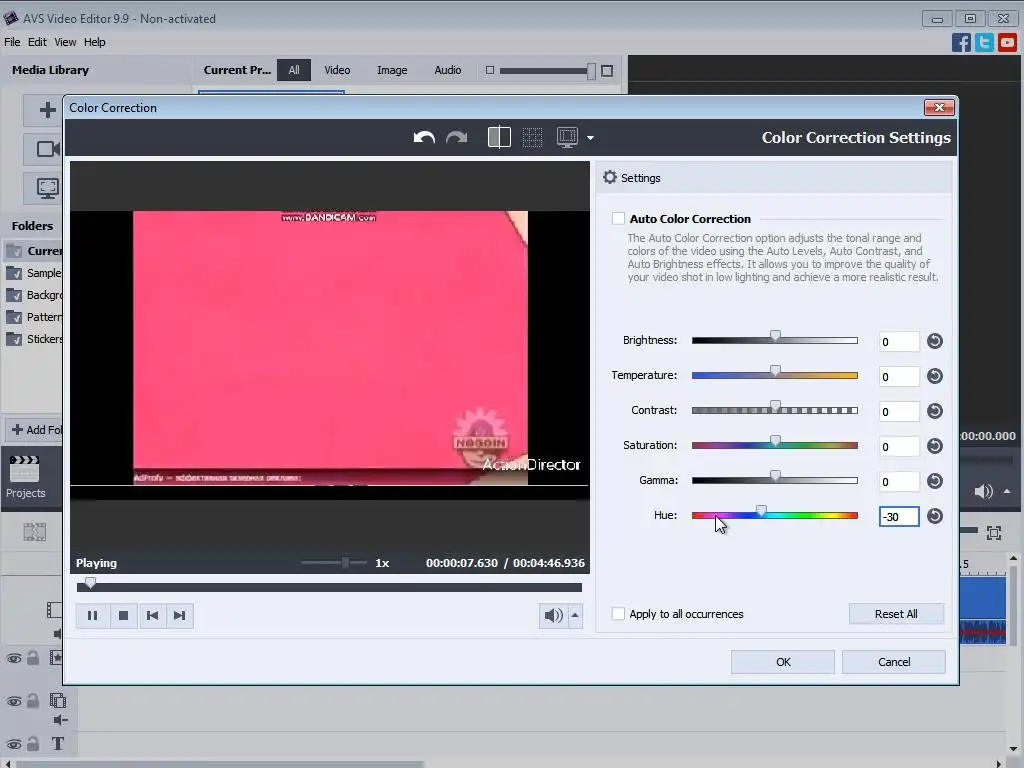This screenshot has width=1024, height=768.
Task: Open AVS Twitter page icon
Action: click(x=984, y=42)
